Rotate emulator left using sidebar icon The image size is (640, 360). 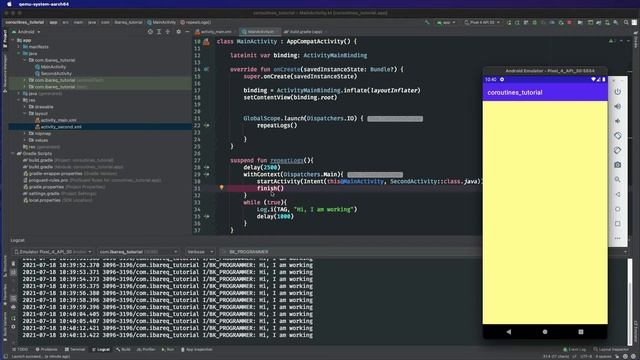(618, 136)
